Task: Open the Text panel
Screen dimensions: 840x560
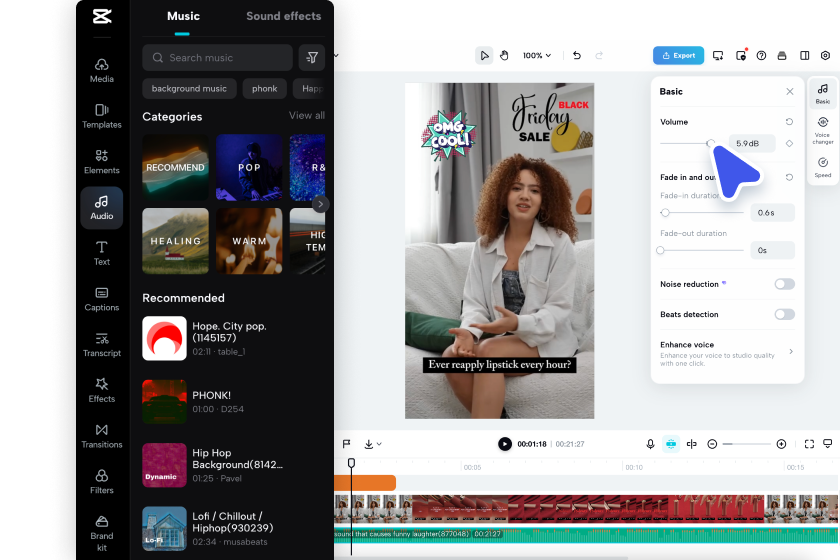Action: [x=102, y=253]
